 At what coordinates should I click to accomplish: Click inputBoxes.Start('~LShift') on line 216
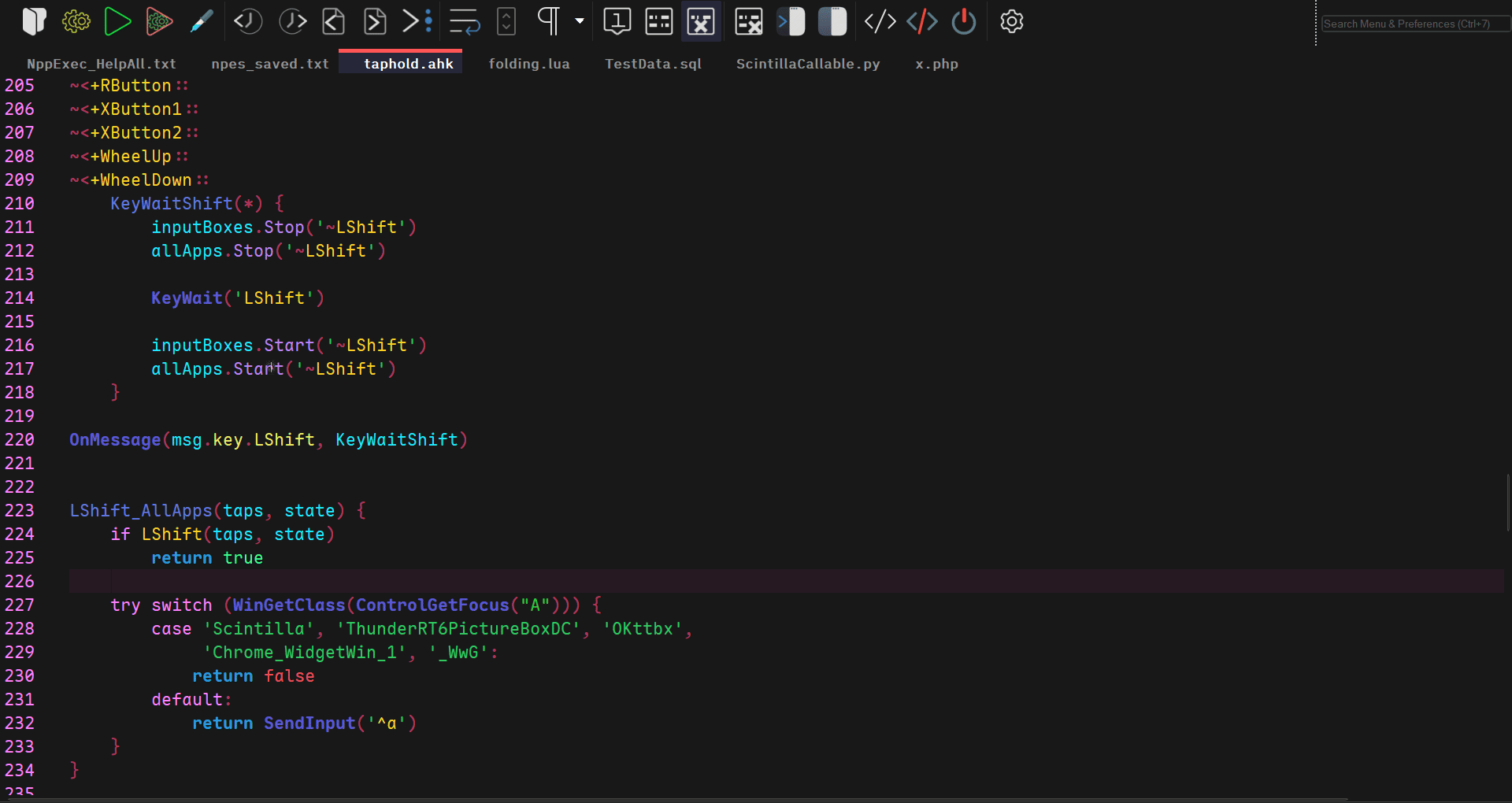click(x=289, y=346)
